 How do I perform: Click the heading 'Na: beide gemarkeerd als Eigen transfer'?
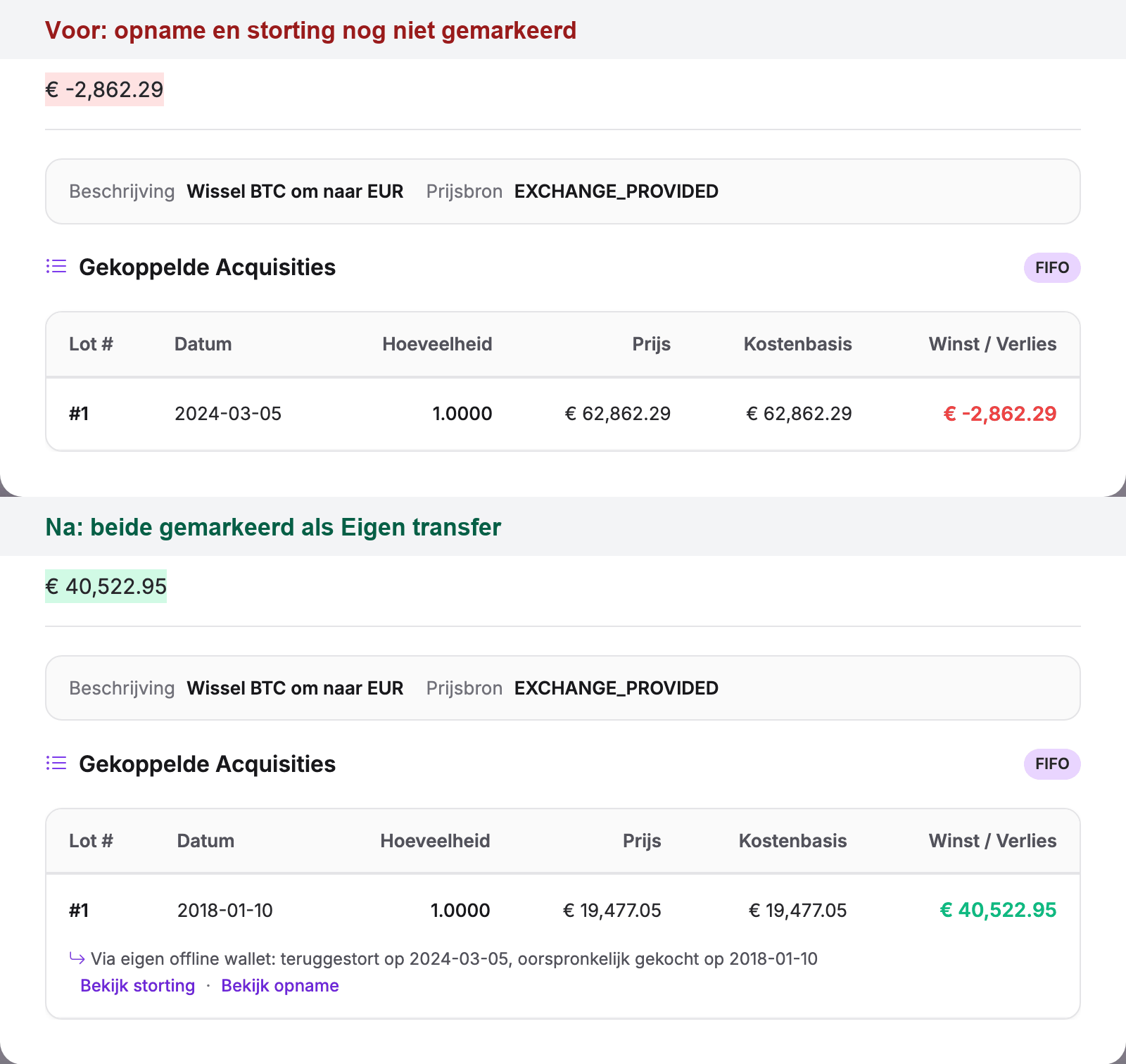point(273,527)
